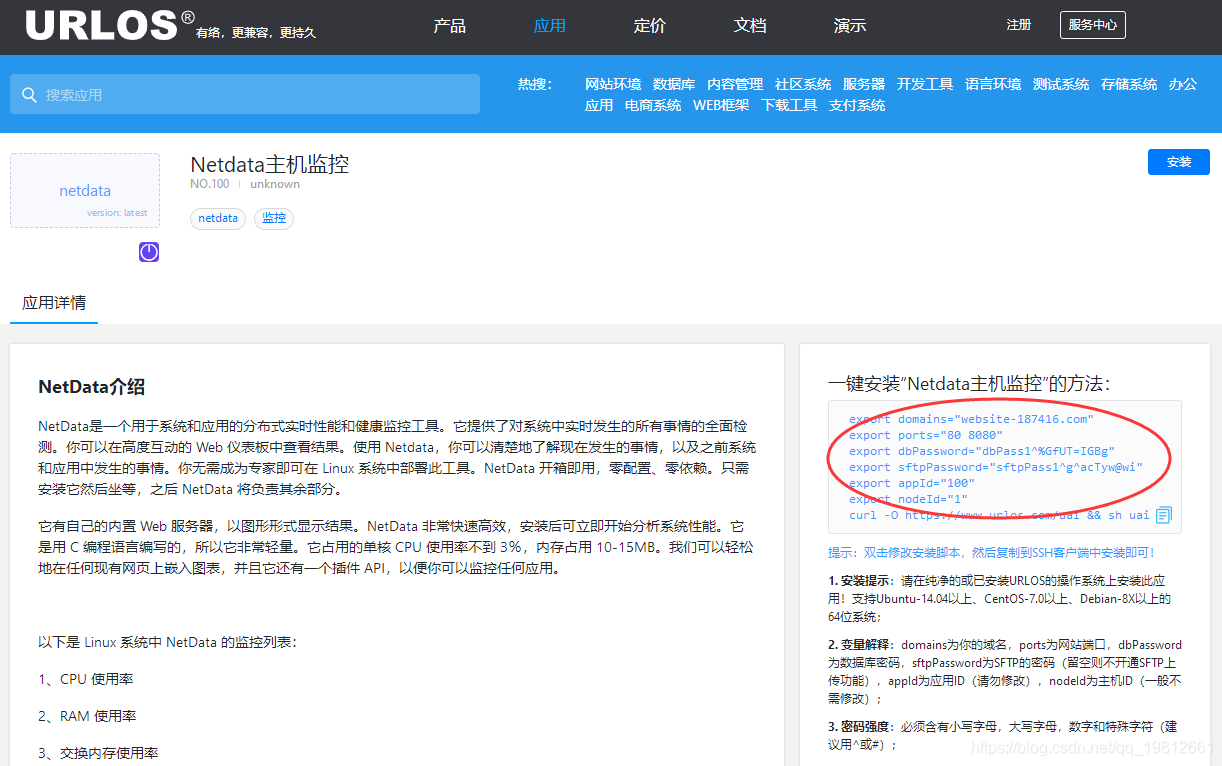Click the export sftpPassword script line
The width and height of the screenshot is (1222, 766).
click(x=995, y=467)
